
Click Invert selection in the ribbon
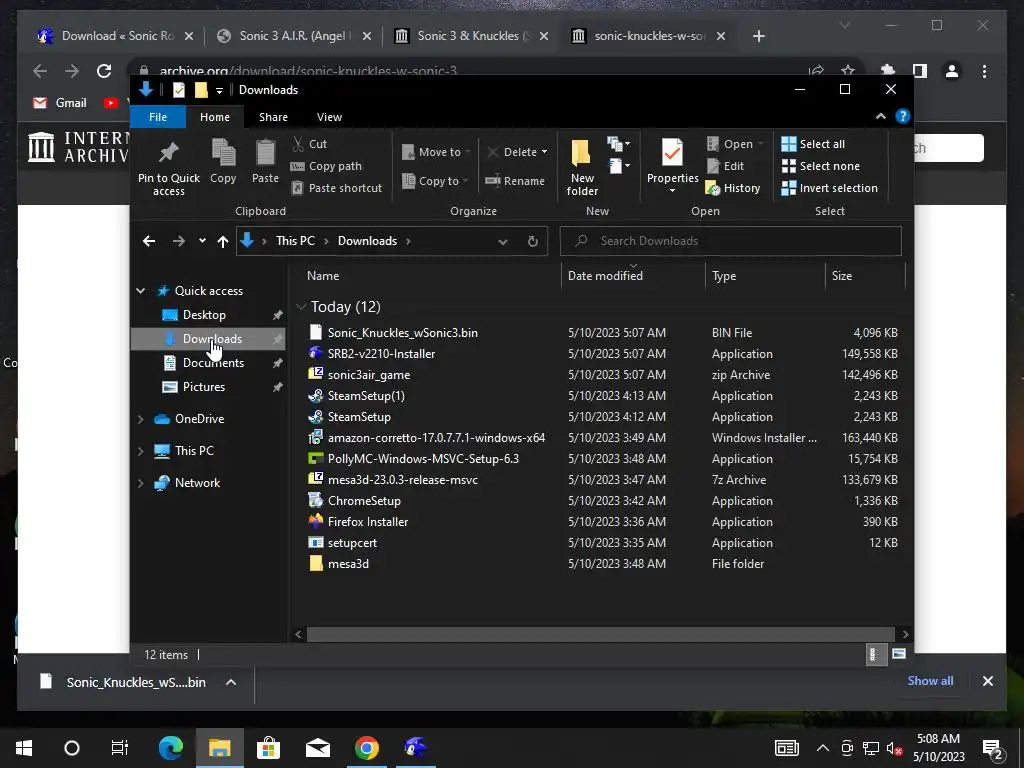click(829, 188)
